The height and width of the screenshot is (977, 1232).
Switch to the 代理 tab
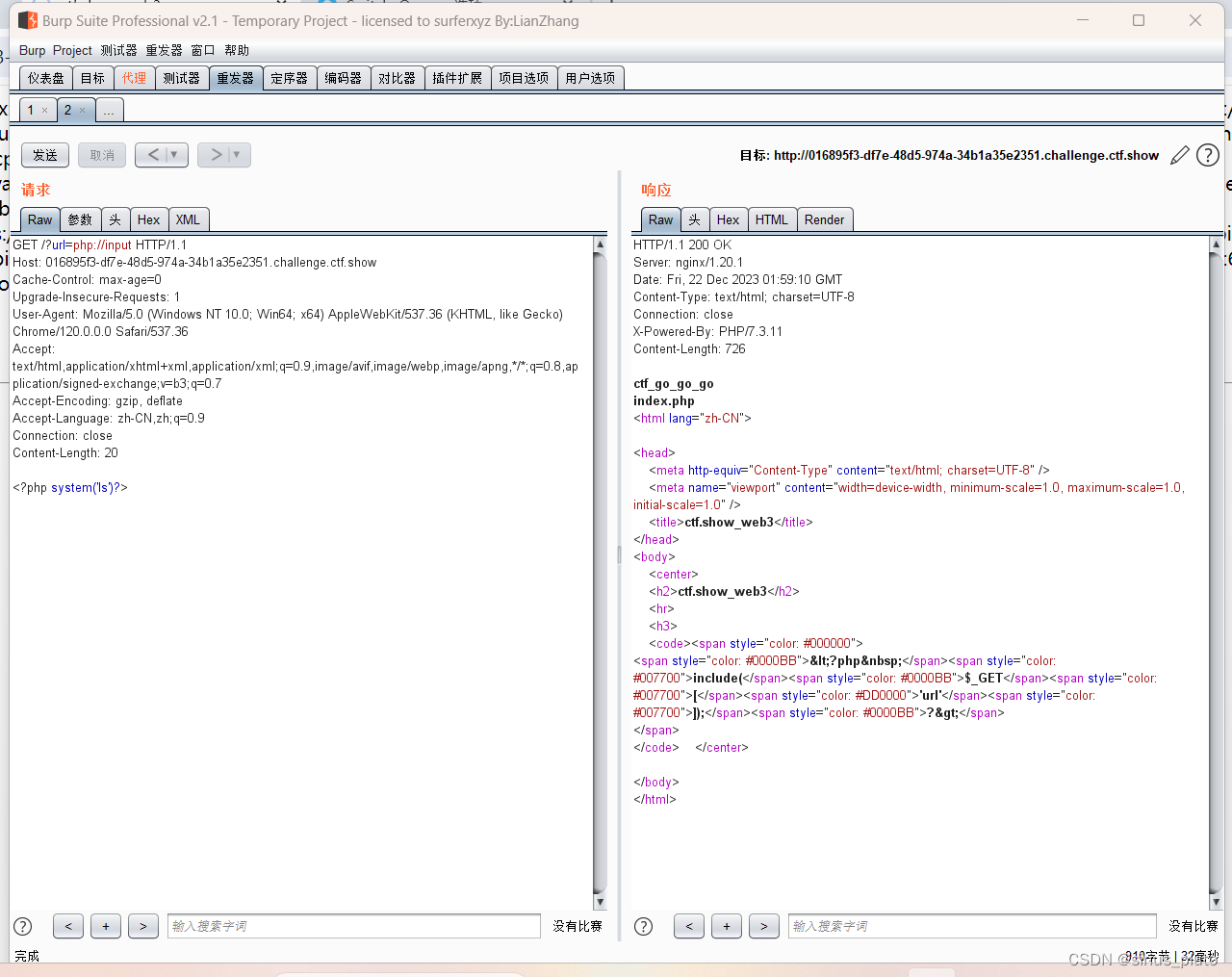point(134,78)
